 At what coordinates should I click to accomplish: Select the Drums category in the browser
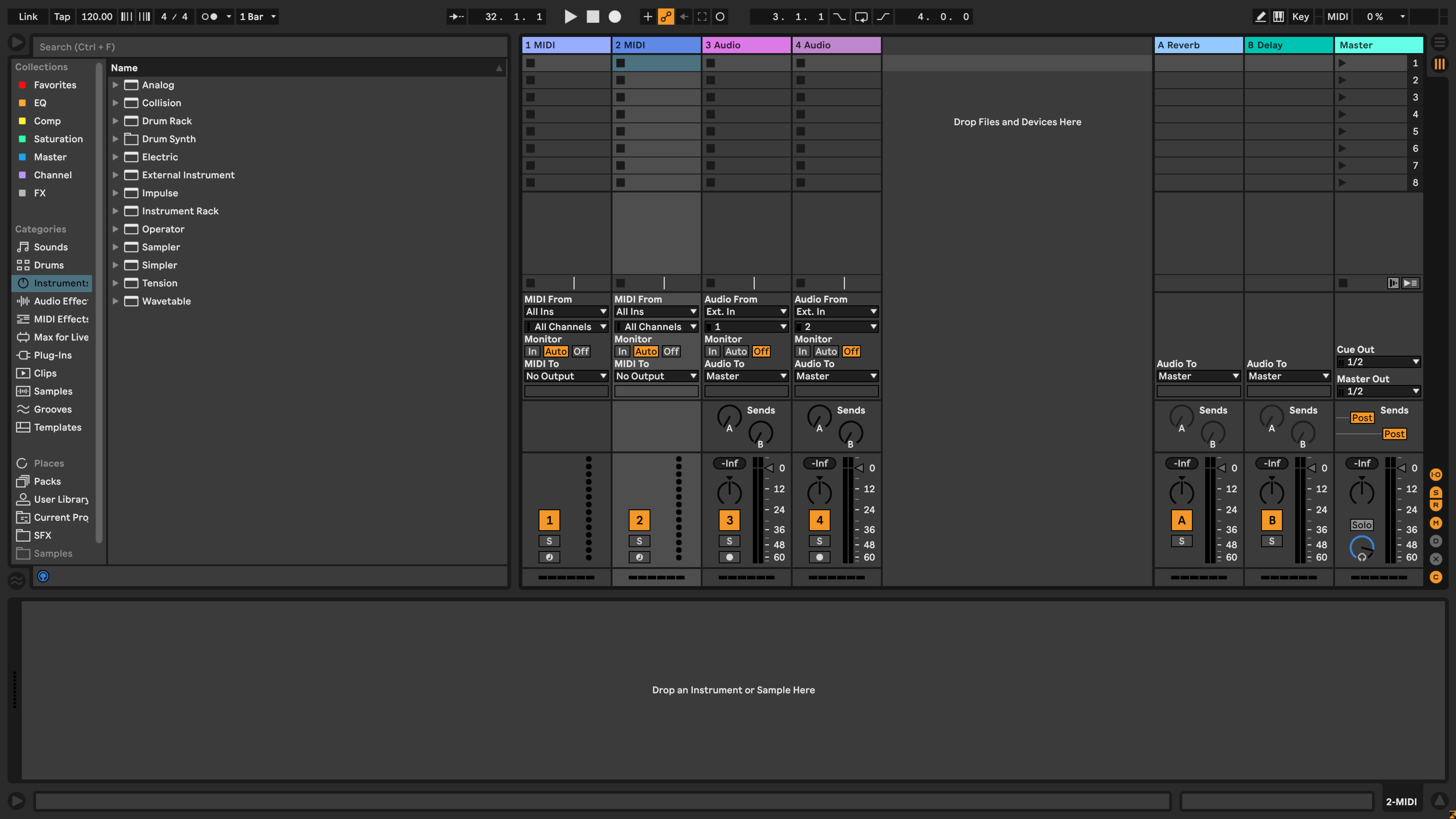click(x=52, y=265)
